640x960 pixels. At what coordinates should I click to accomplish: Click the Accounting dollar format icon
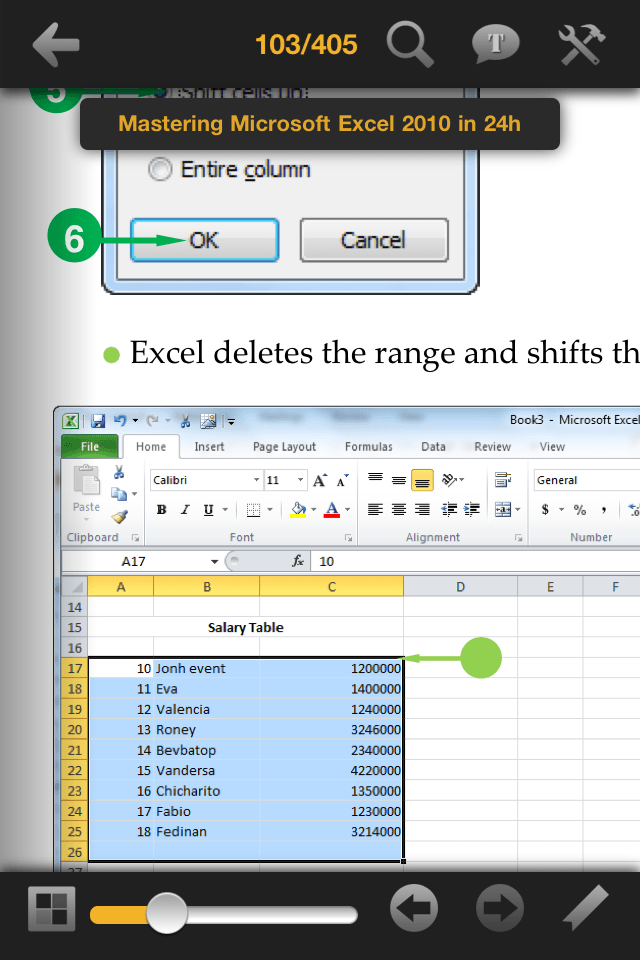tap(544, 509)
